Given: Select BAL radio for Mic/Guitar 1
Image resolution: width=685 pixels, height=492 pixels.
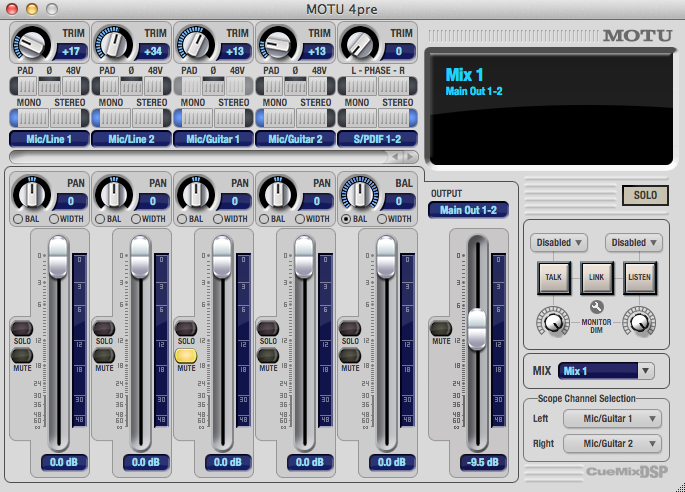Looking at the screenshot, I should [182, 219].
